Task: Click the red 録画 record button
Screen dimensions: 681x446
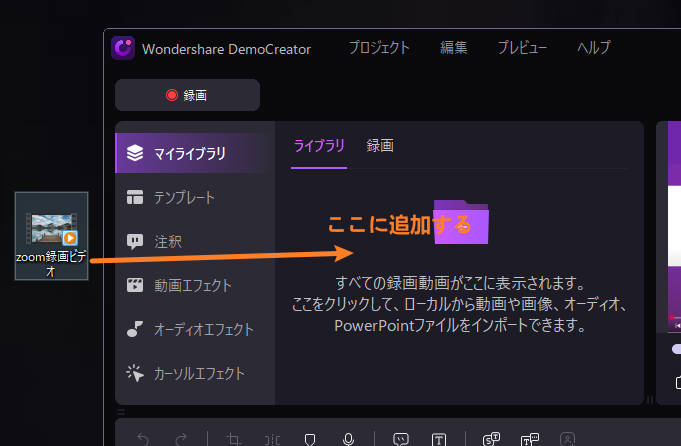Action: point(187,95)
